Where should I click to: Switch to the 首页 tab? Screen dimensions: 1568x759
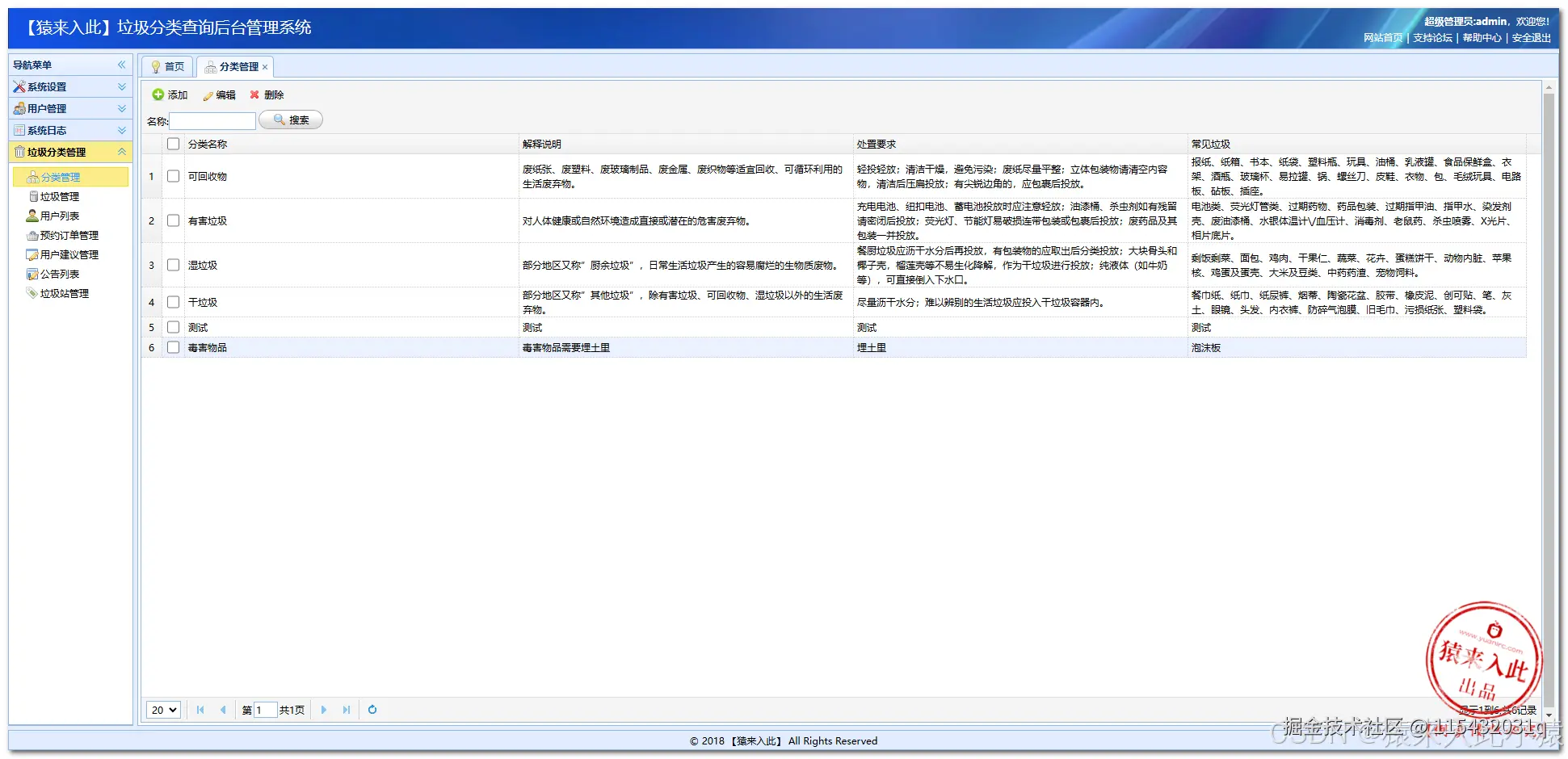coord(167,67)
